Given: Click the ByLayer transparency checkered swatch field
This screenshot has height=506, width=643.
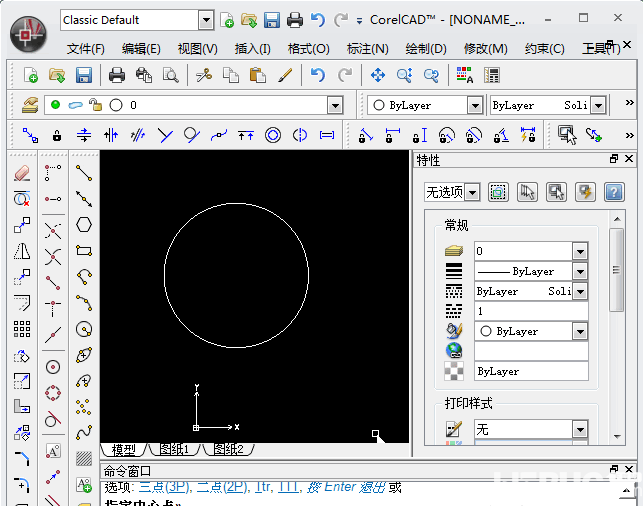Looking at the screenshot, I should pos(531,371).
